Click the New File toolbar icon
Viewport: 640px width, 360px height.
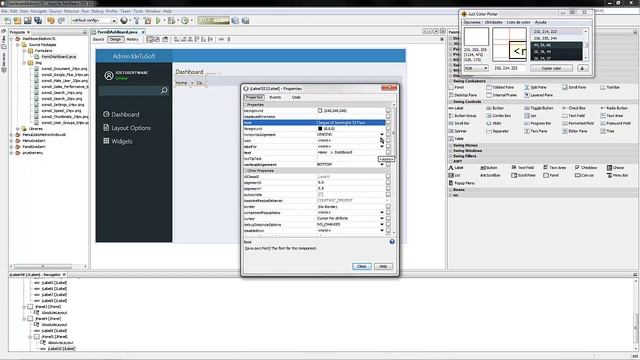pos(7,20)
